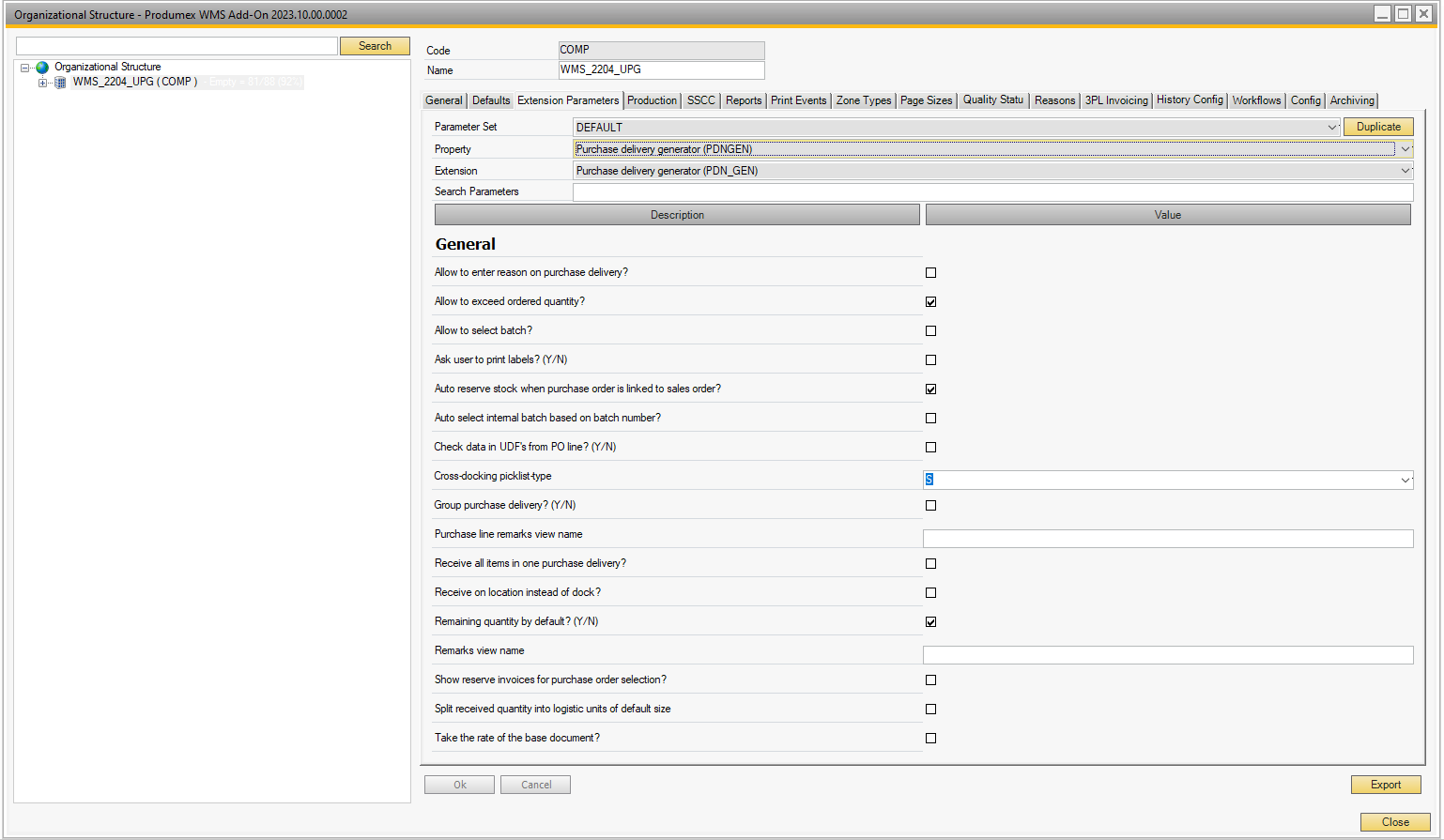Image resolution: width=1444 pixels, height=840 pixels.
Task: Click the company icon next to WMS_2204_UPG
Action: coord(60,83)
